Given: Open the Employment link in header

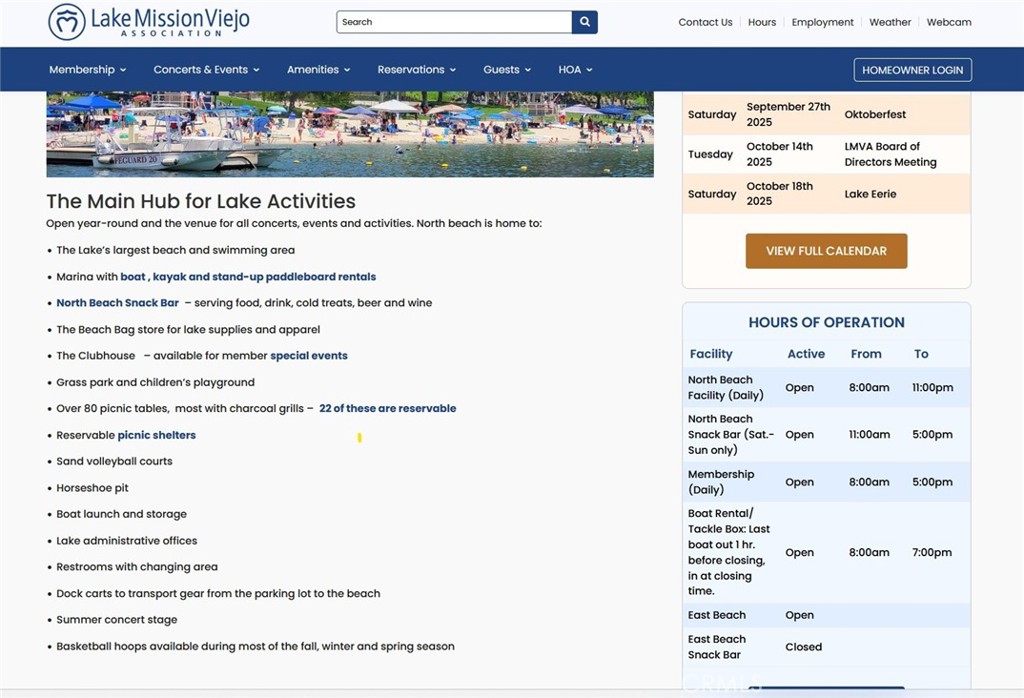Looking at the screenshot, I should pyautogui.click(x=822, y=22).
